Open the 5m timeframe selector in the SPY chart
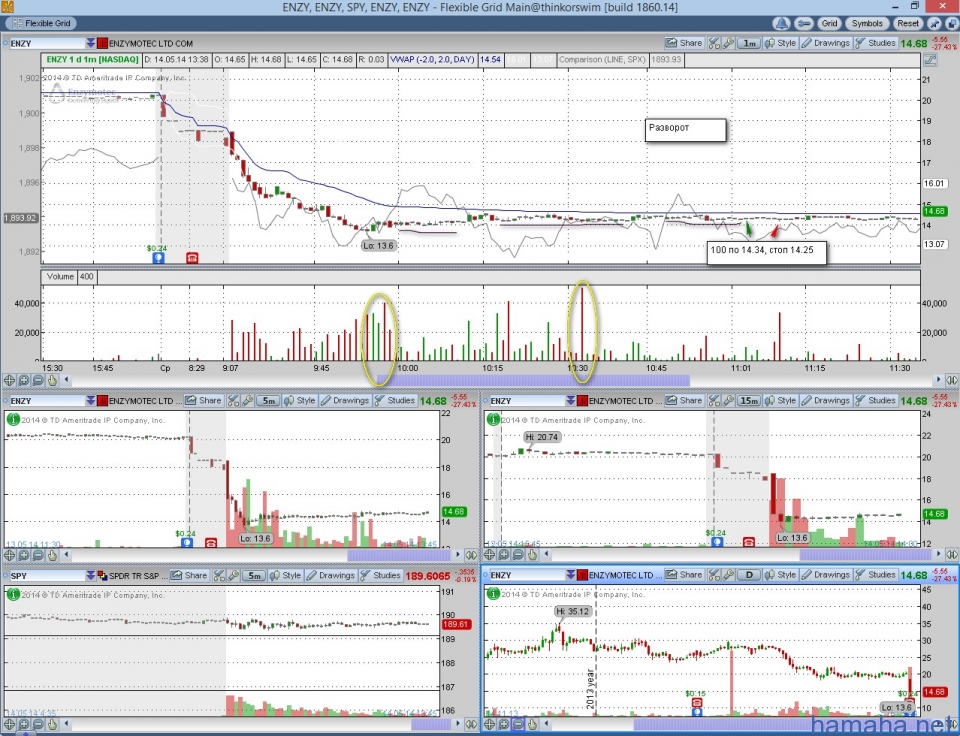Image resolution: width=960 pixels, height=736 pixels. (253, 576)
